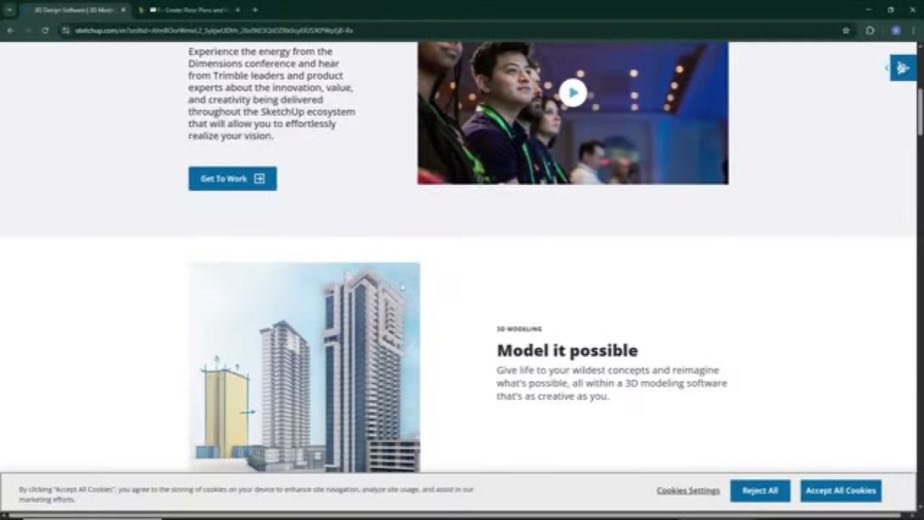Open the browser extensions puzzle icon
Image resolution: width=924 pixels, height=520 pixels.
point(870,30)
